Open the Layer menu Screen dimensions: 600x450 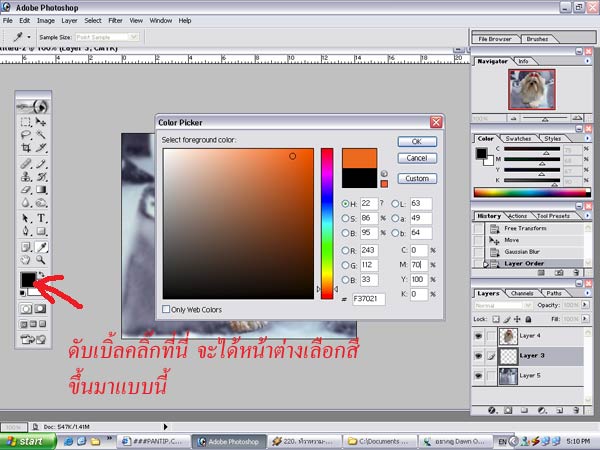[69, 21]
